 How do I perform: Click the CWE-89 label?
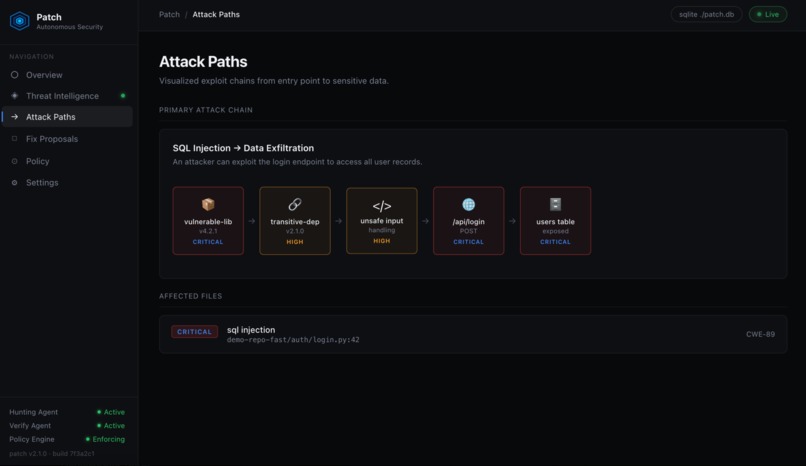760,334
